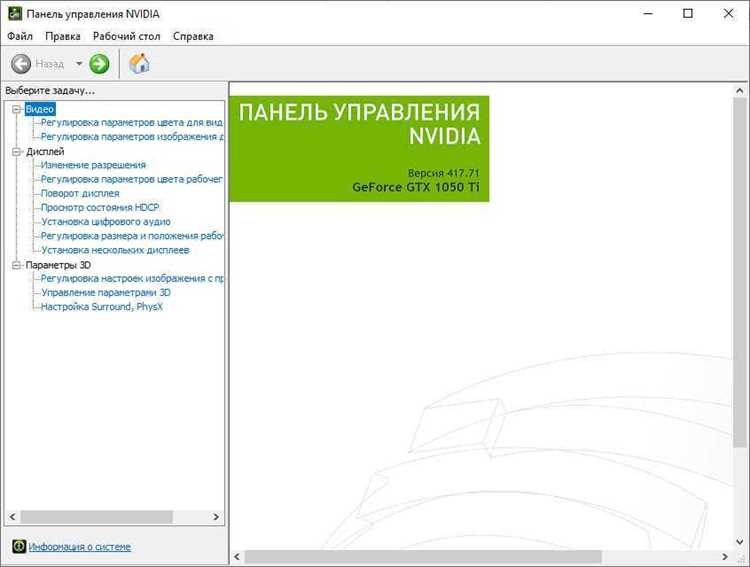The width and height of the screenshot is (750, 567).
Task: Click the grey Back arrow icon
Action: [21, 64]
